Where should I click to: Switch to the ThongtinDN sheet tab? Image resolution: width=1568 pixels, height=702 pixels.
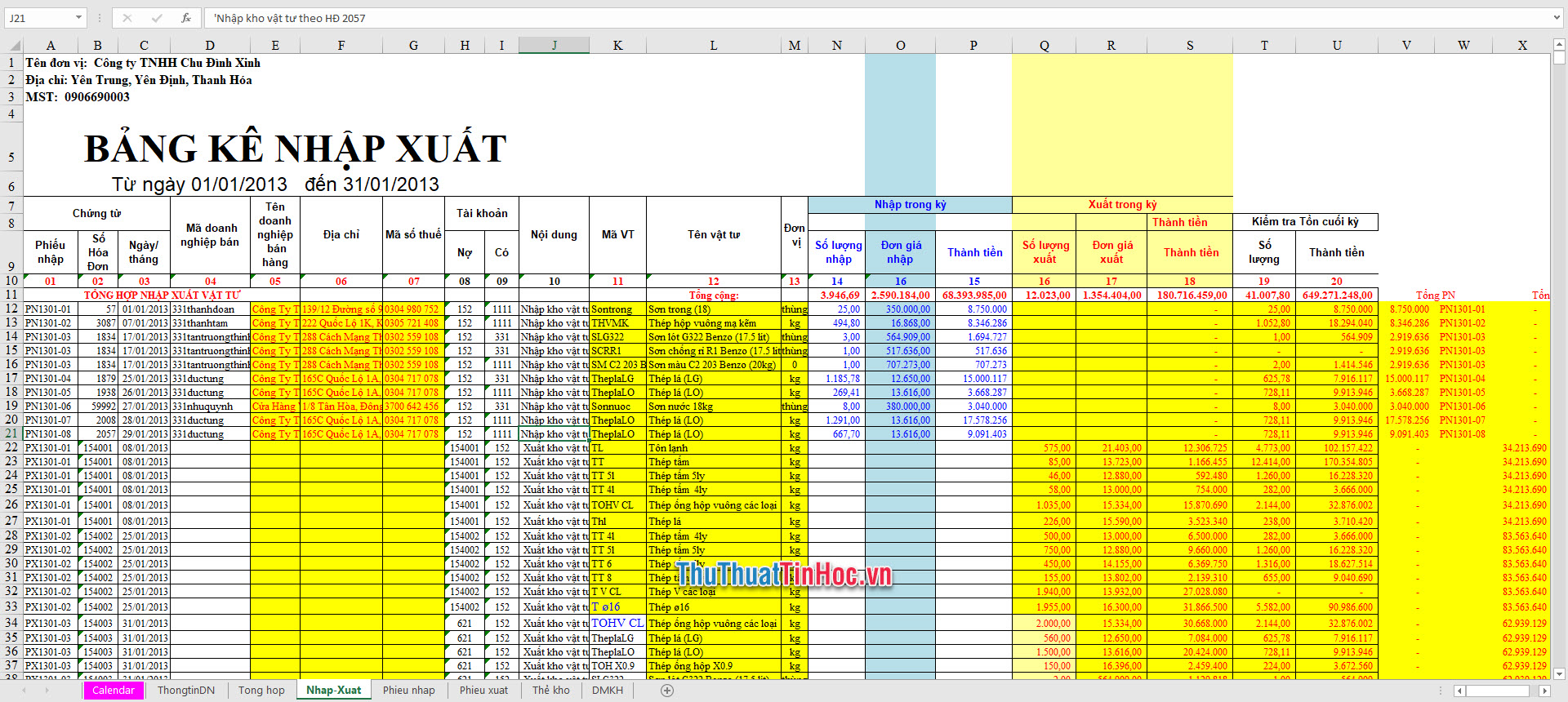(x=186, y=691)
